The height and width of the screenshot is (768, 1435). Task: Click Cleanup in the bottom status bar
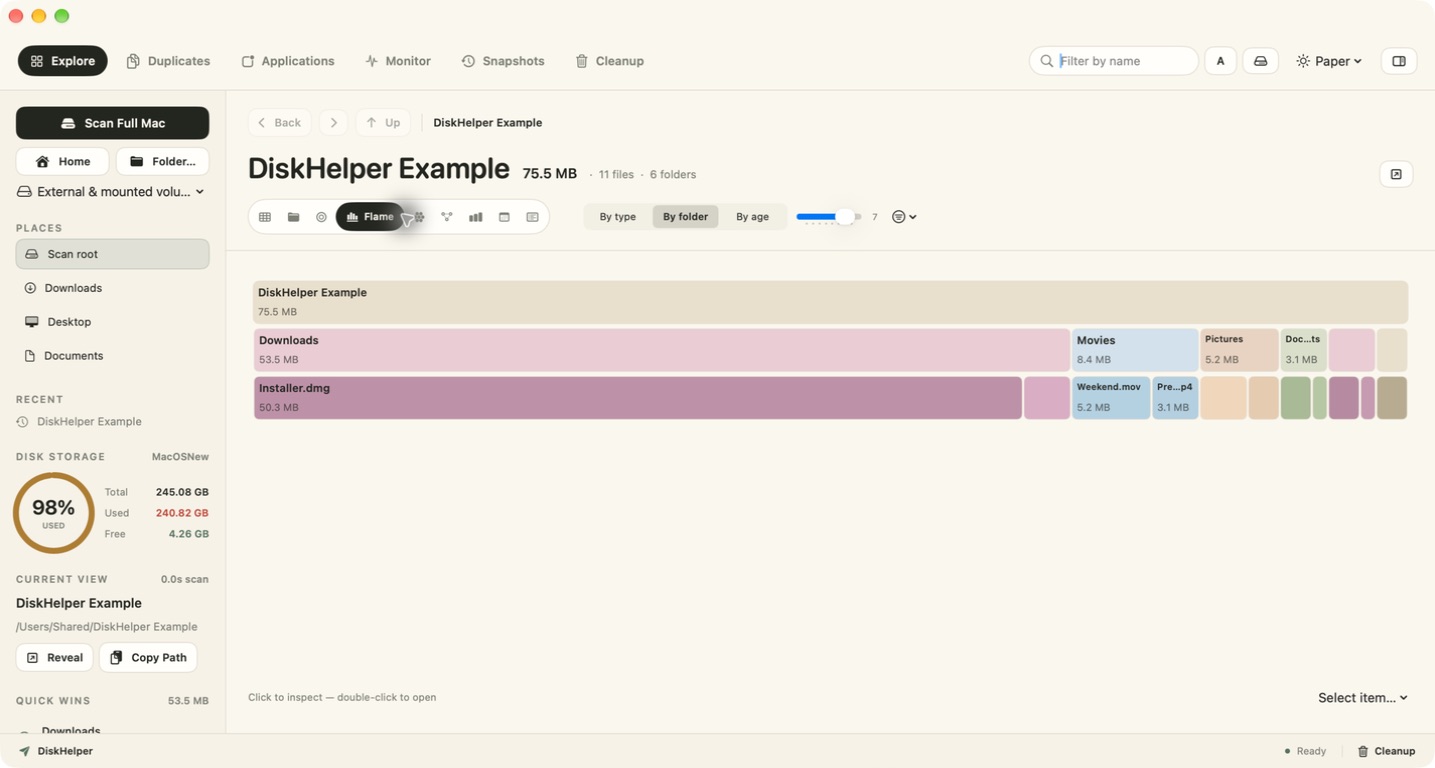pyautogui.click(x=1386, y=751)
